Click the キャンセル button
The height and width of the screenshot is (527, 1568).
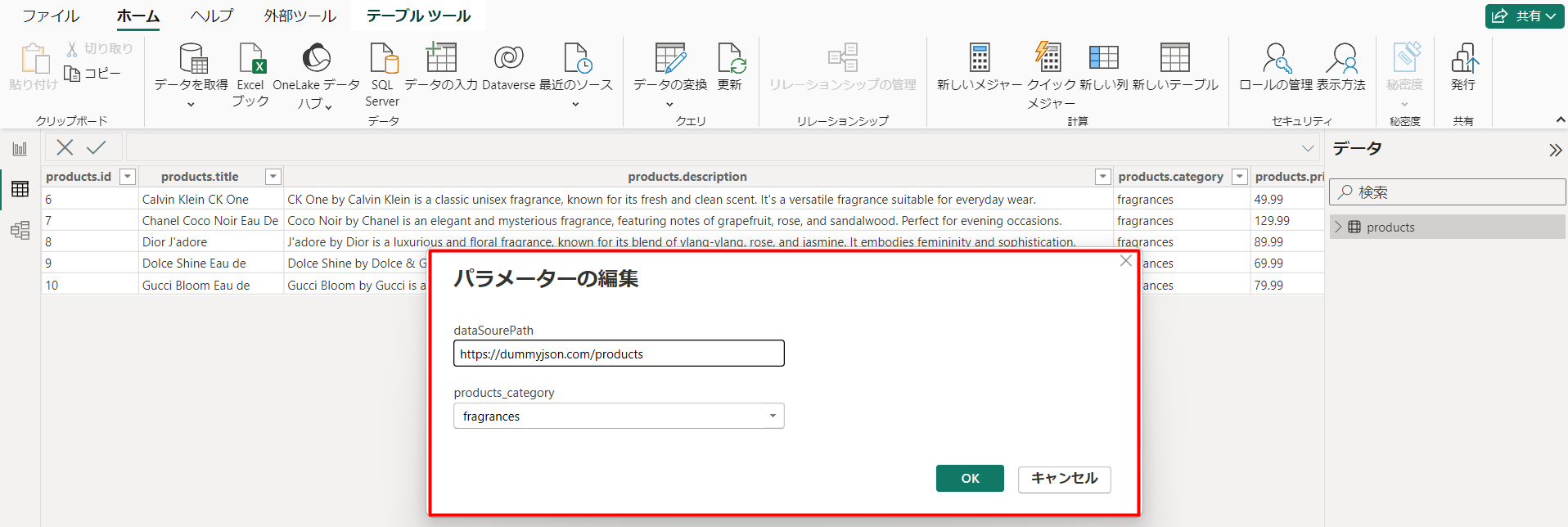click(1064, 479)
